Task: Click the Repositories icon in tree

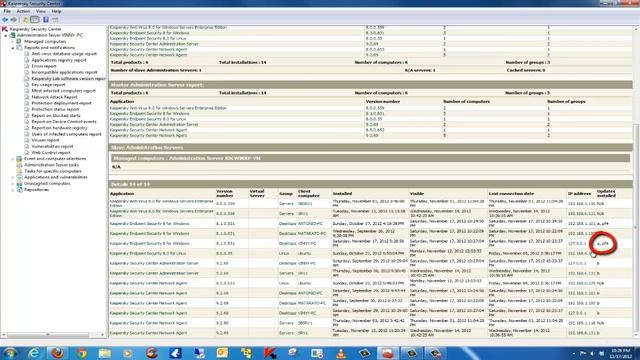Action: click(x=19, y=189)
